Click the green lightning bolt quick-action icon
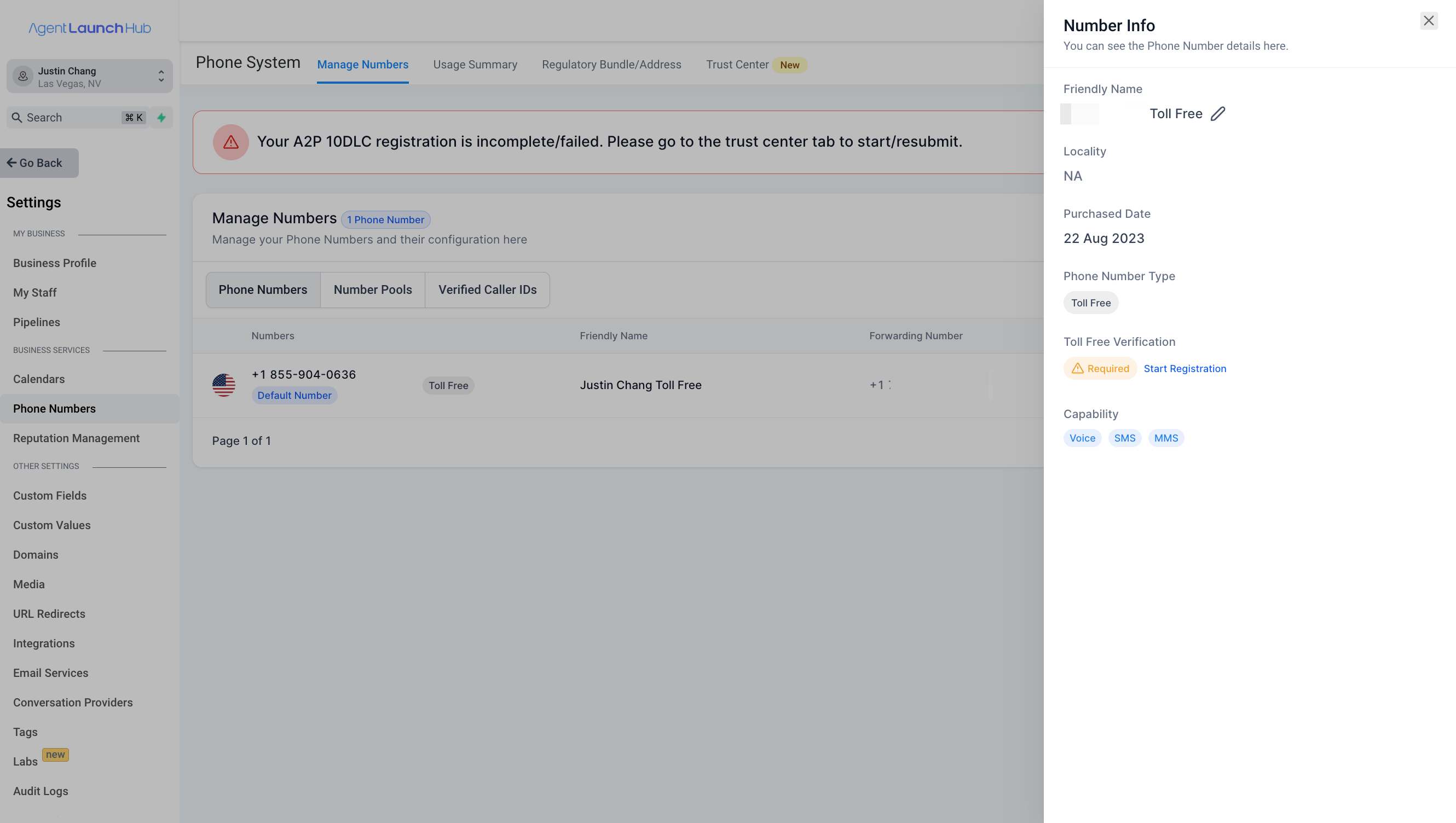 (x=161, y=118)
